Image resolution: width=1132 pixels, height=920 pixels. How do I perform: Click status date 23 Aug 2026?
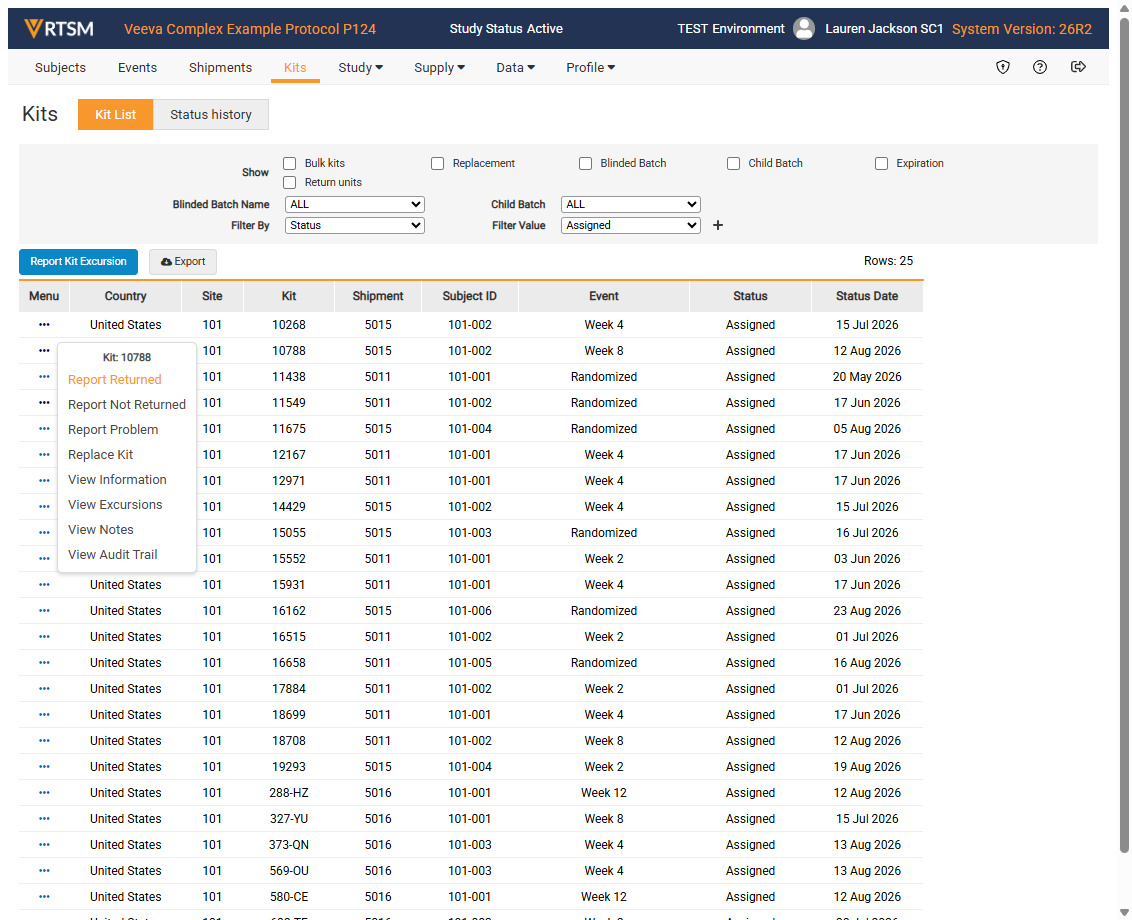[x=867, y=611]
